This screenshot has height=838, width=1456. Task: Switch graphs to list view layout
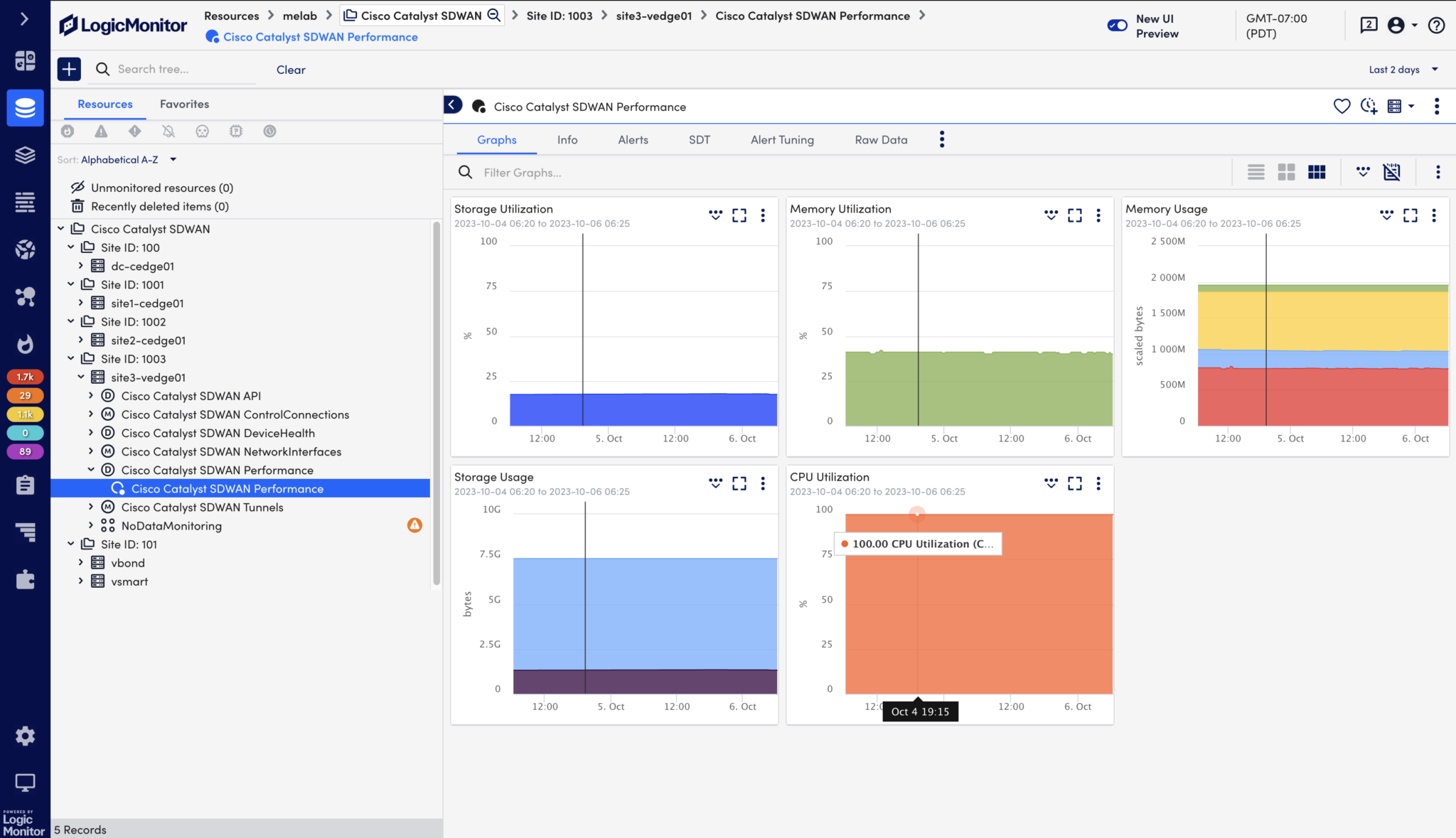(1256, 172)
